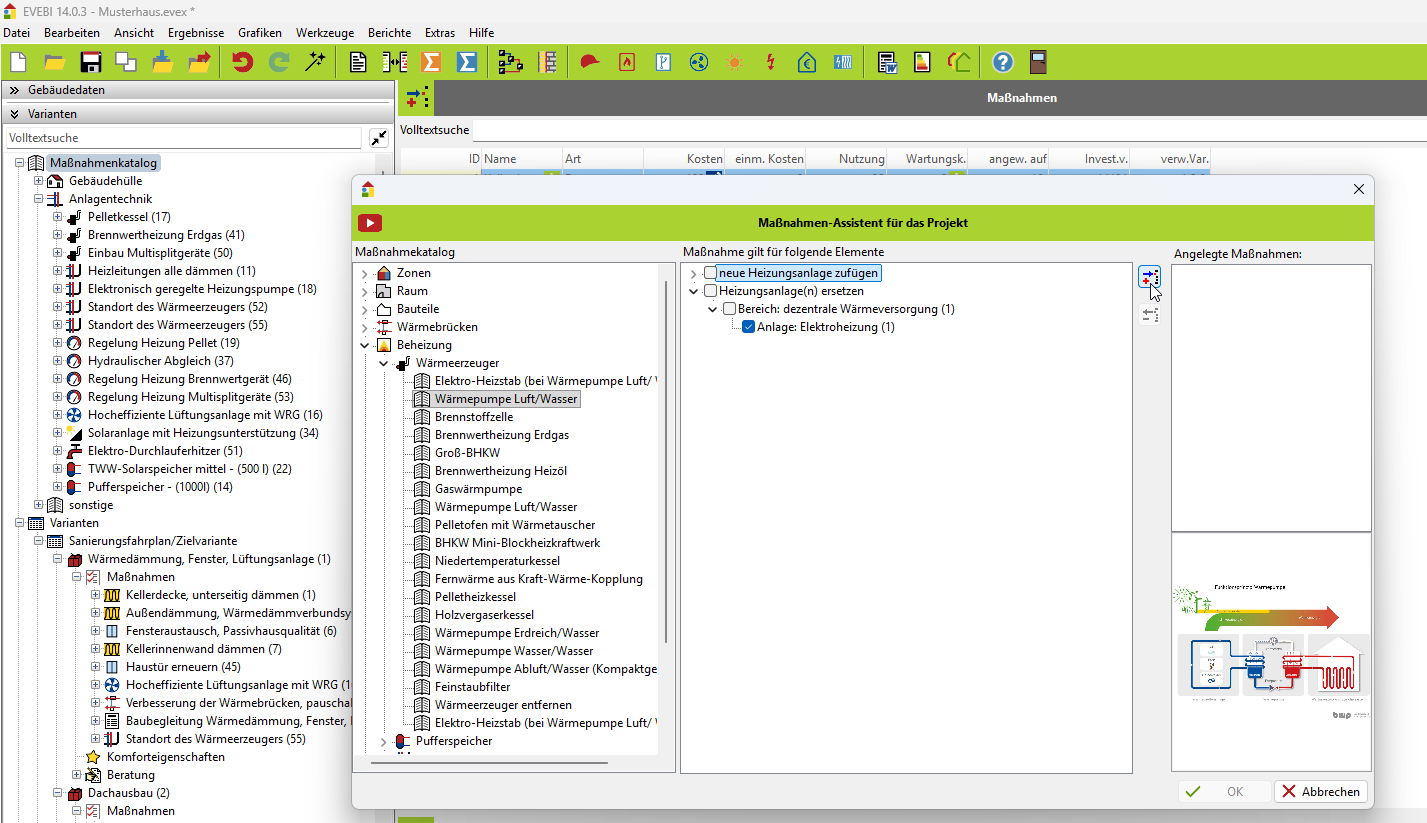Tick the 'Heizungsanlage(n) ersetzen' checkbox
Image resolution: width=1427 pixels, height=823 pixels.
point(710,291)
